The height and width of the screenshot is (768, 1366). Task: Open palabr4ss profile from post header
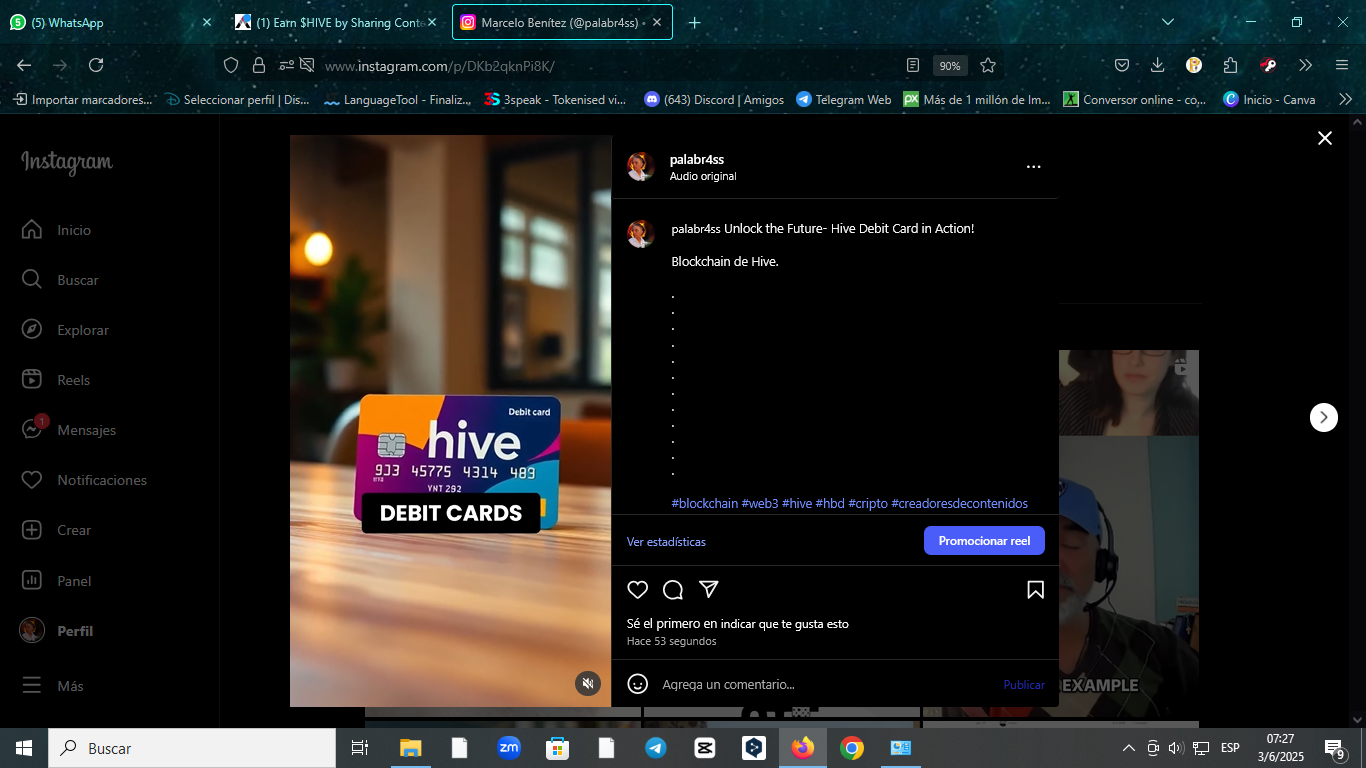point(697,159)
